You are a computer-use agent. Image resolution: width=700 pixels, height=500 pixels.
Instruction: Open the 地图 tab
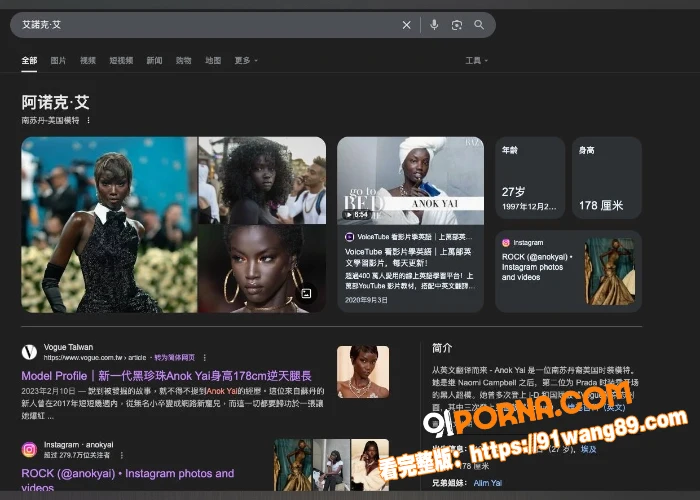tap(213, 60)
